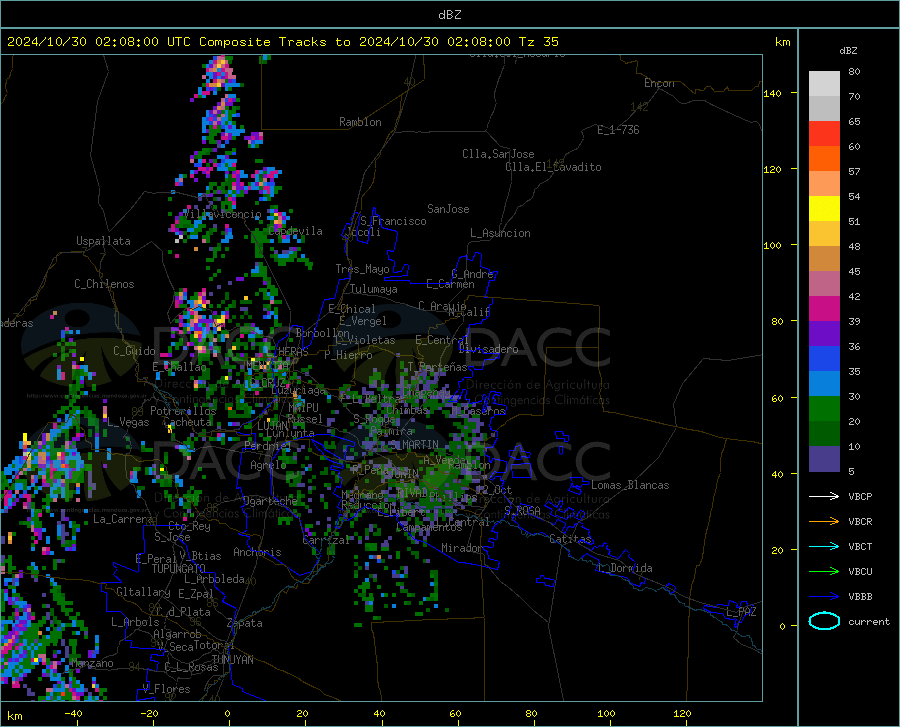Select the yellow 51 dBZ color swatch
The width and height of the screenshot is (900, 727).
(x=824, y=209)
